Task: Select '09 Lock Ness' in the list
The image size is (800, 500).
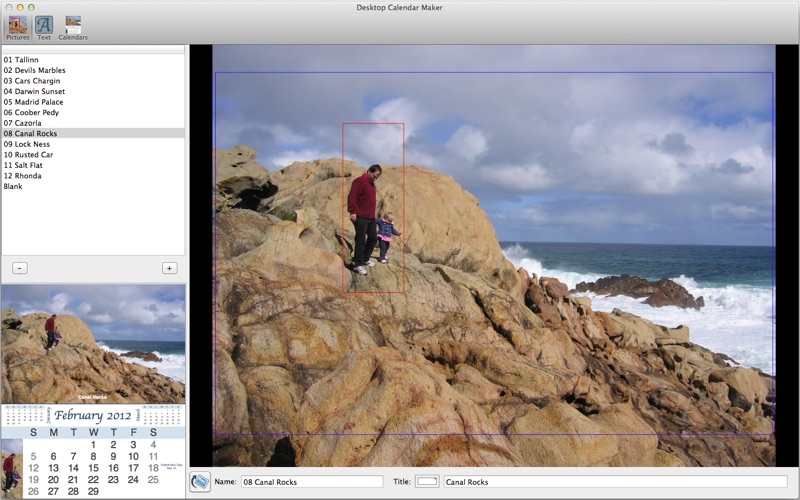Action: [x=93, y=144]
